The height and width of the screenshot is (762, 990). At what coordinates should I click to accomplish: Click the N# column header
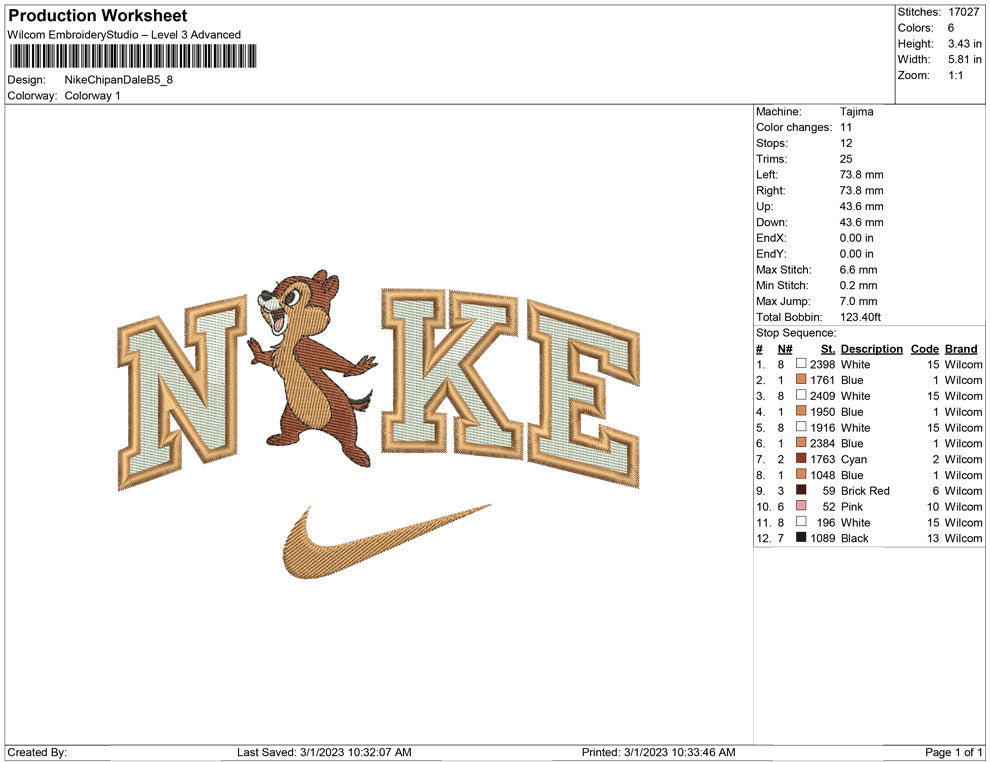click(785, 349)
